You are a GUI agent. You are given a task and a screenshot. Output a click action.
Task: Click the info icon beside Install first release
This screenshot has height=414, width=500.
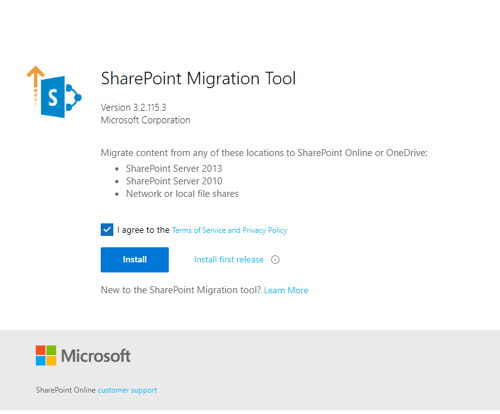(275, 260)
